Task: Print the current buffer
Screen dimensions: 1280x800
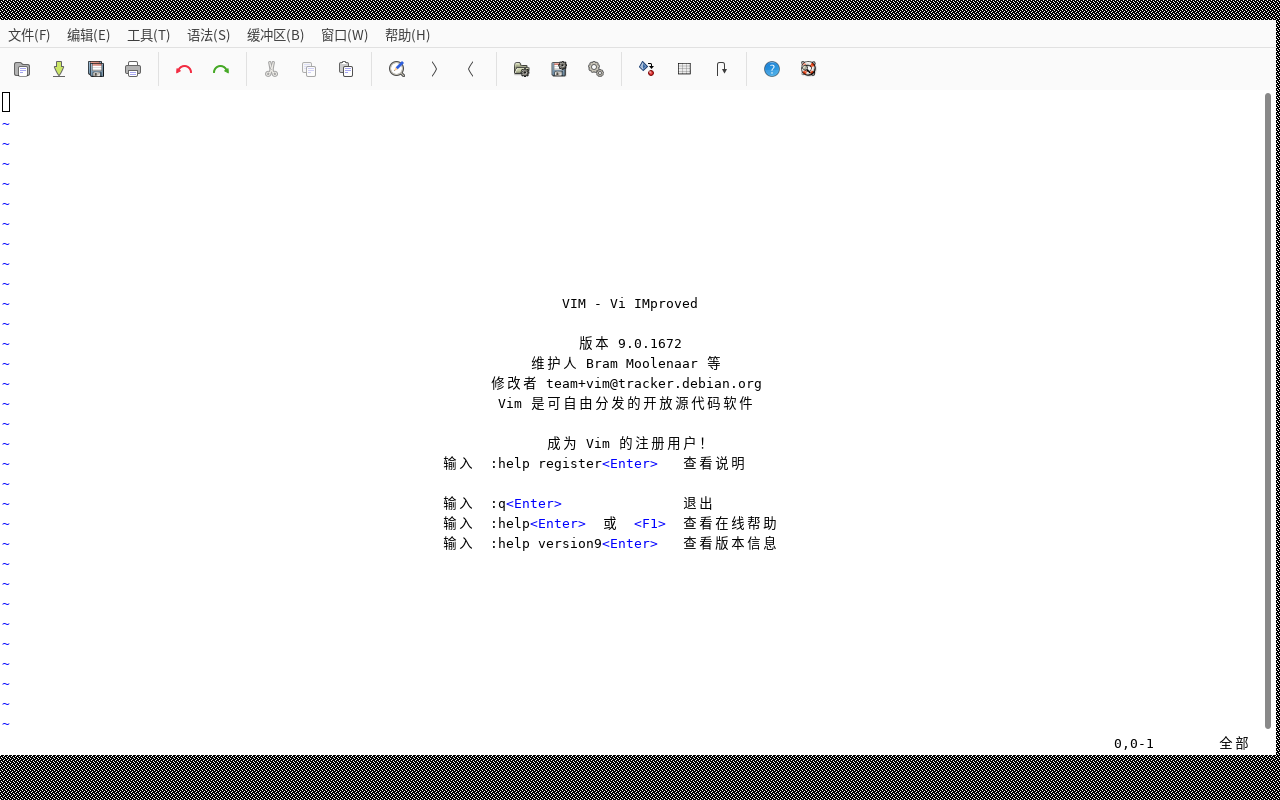Action: tap(133, 68)
